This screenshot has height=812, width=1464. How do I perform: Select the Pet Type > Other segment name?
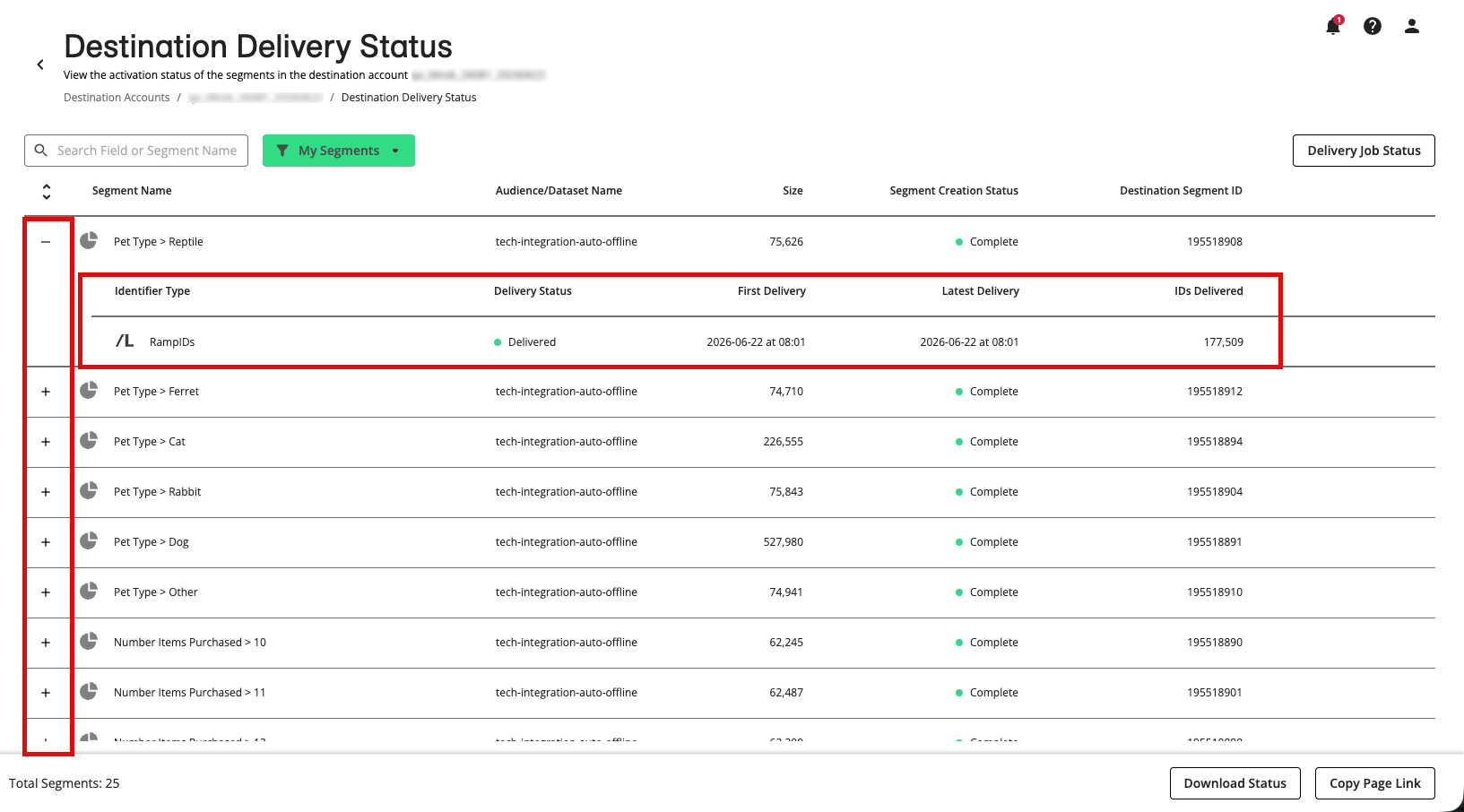coord(156,592)
